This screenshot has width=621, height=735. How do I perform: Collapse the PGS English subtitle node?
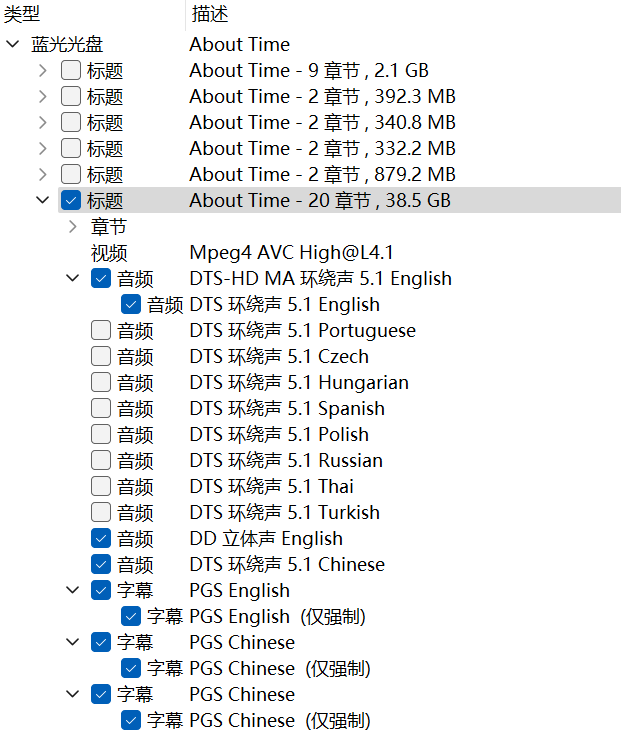pyautogui.click(x=73, y=590)
